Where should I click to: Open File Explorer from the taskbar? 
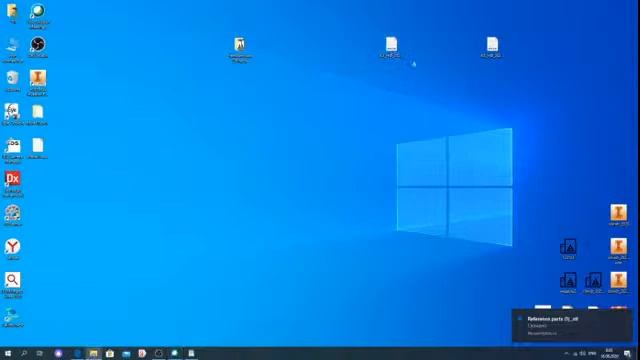click(93, 353)
